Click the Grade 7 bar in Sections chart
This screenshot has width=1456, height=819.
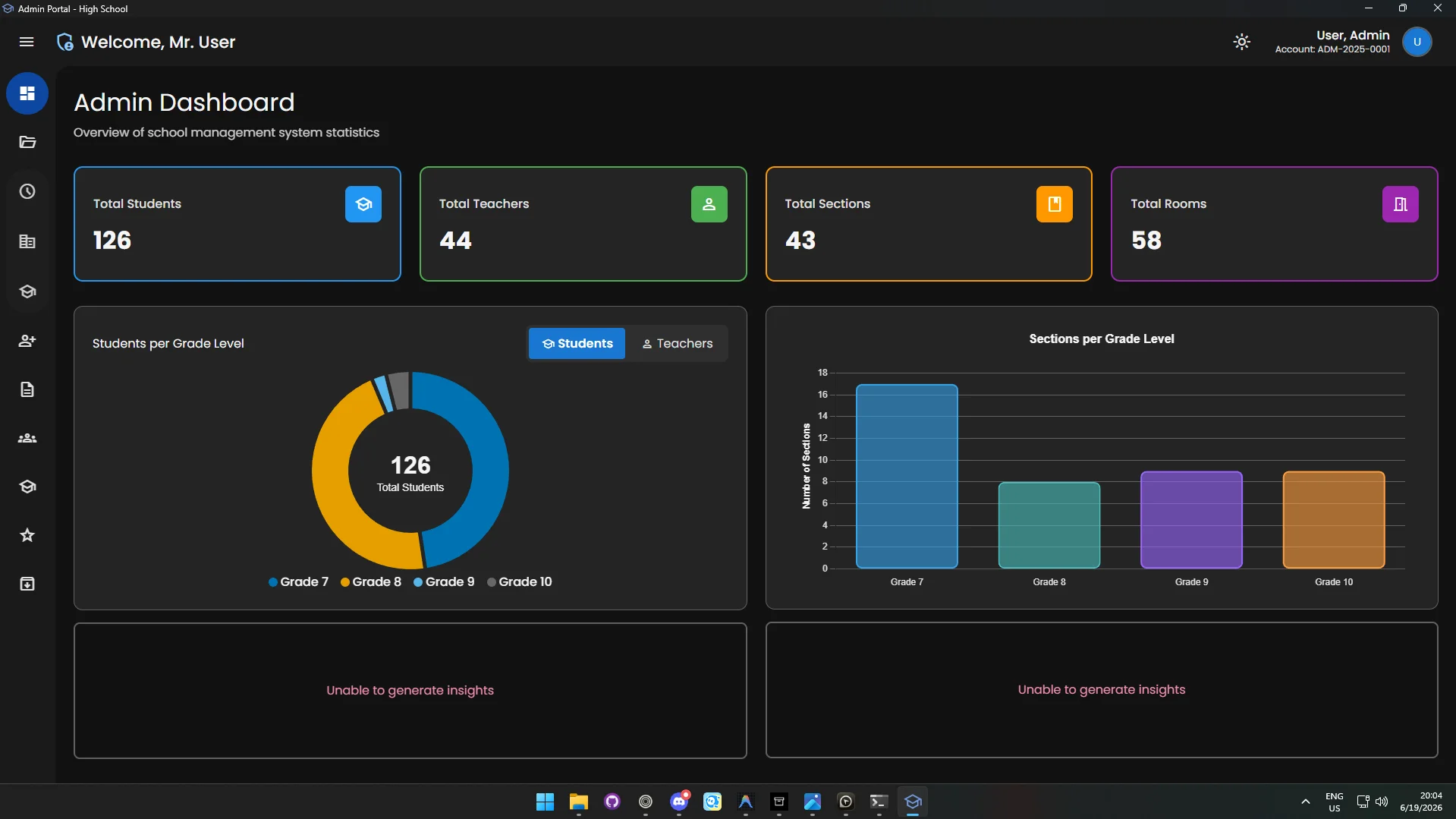tap(907, 476)
